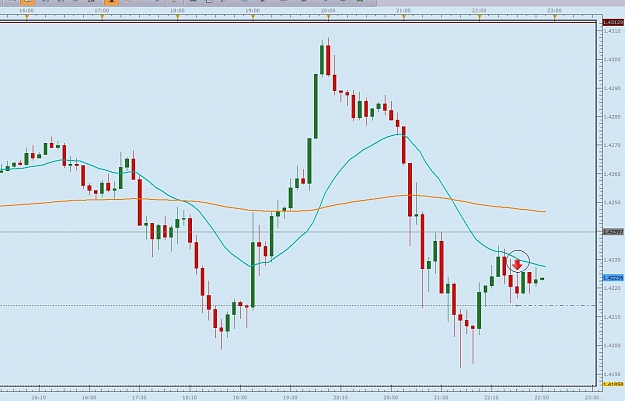This screenshot has height=401, width=625.
Task: Click the 1.4220 price axis label
Action: tap(612, 288)
